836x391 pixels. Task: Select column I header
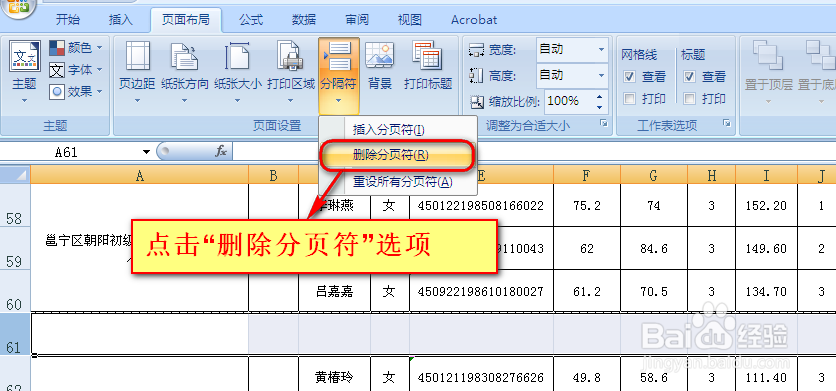[x=767, y=174]
